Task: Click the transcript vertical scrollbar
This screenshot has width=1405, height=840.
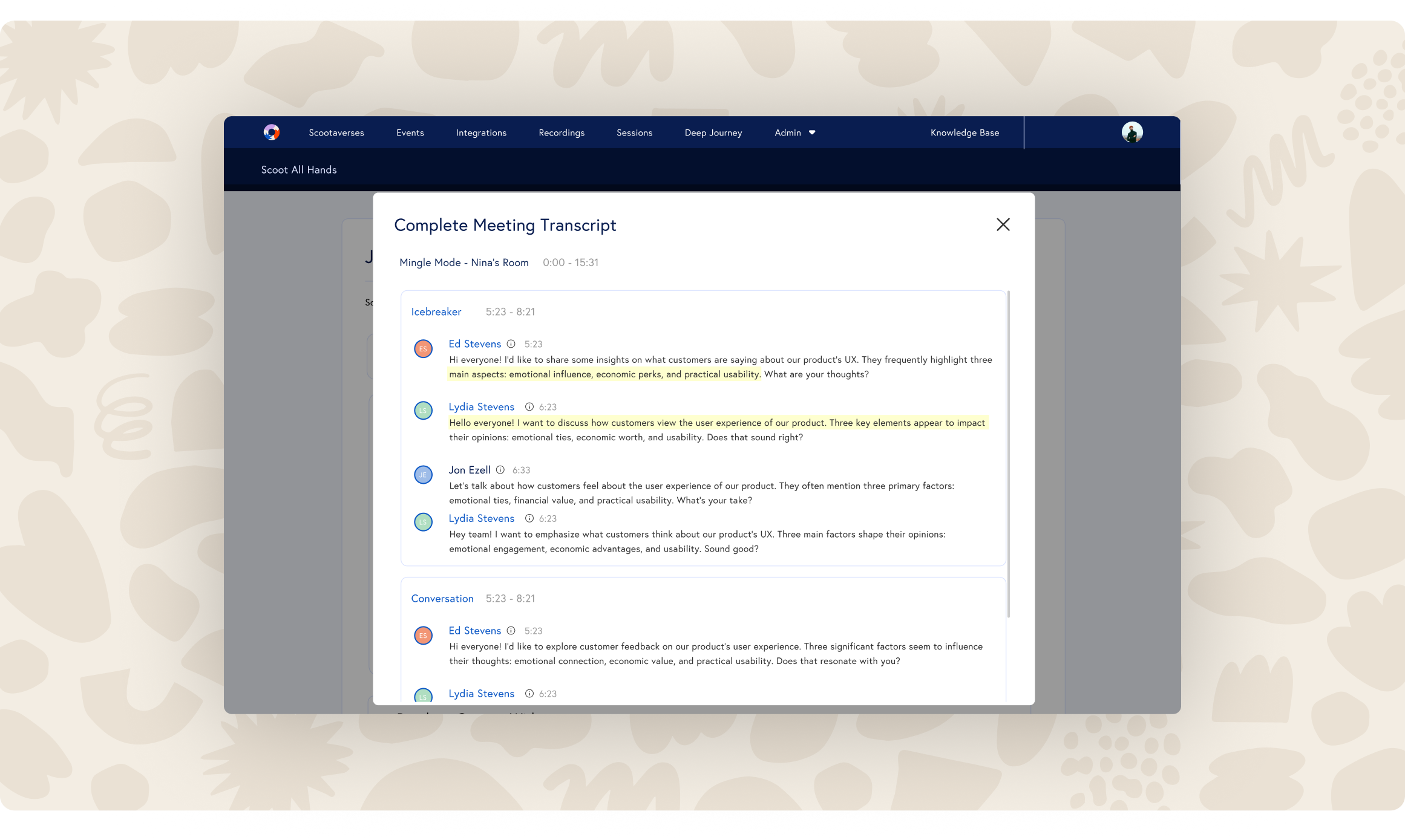Action: click(1008, 454)
